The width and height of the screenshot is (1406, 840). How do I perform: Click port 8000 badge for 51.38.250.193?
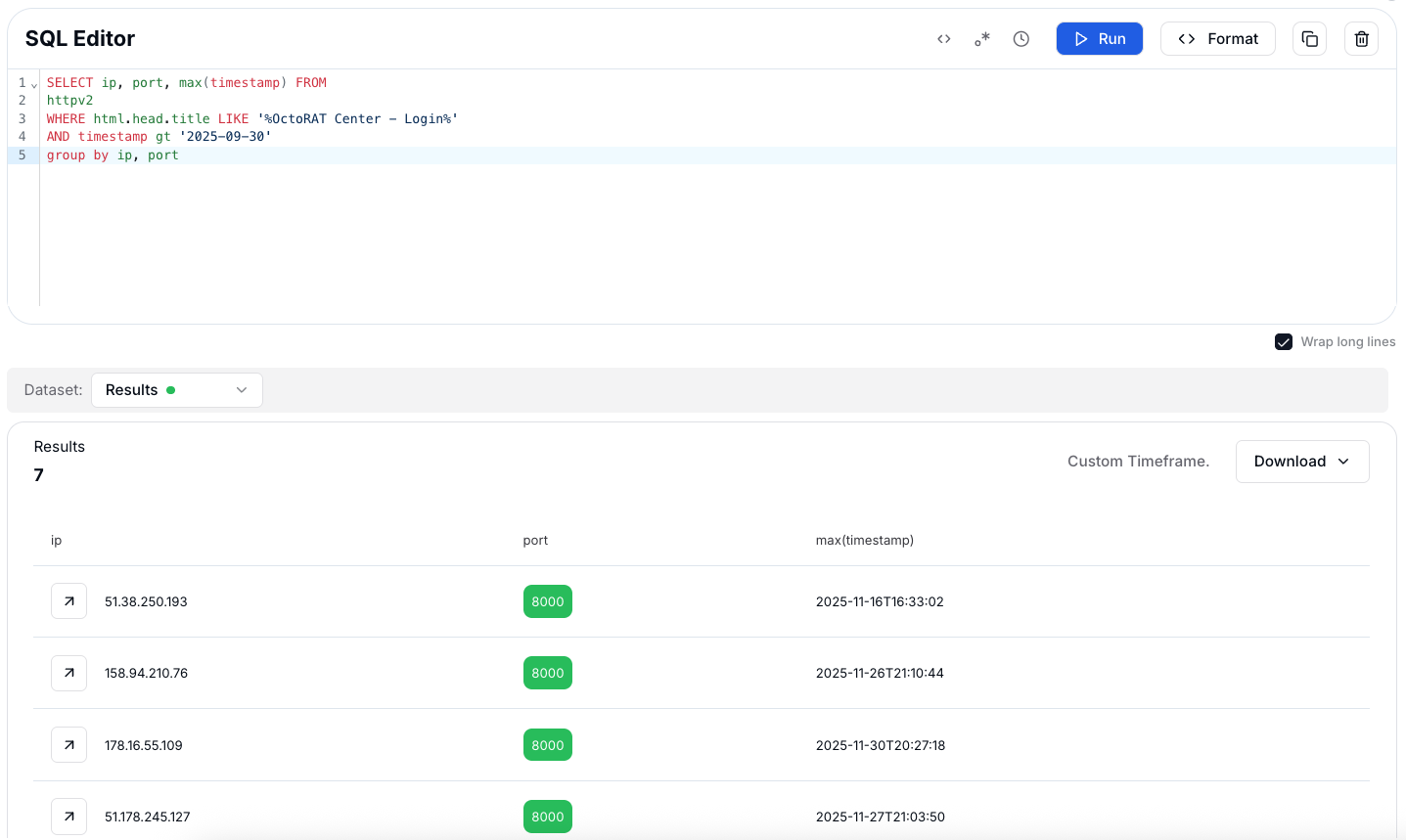(x=547, y=601)
